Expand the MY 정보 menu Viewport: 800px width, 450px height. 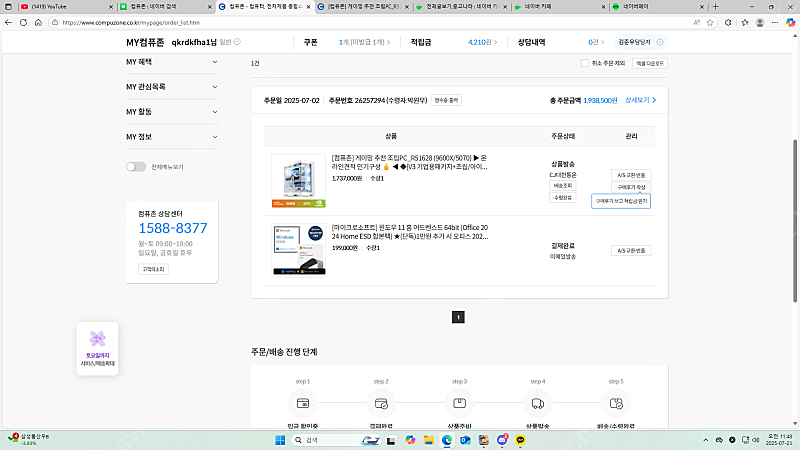(171, 137)
